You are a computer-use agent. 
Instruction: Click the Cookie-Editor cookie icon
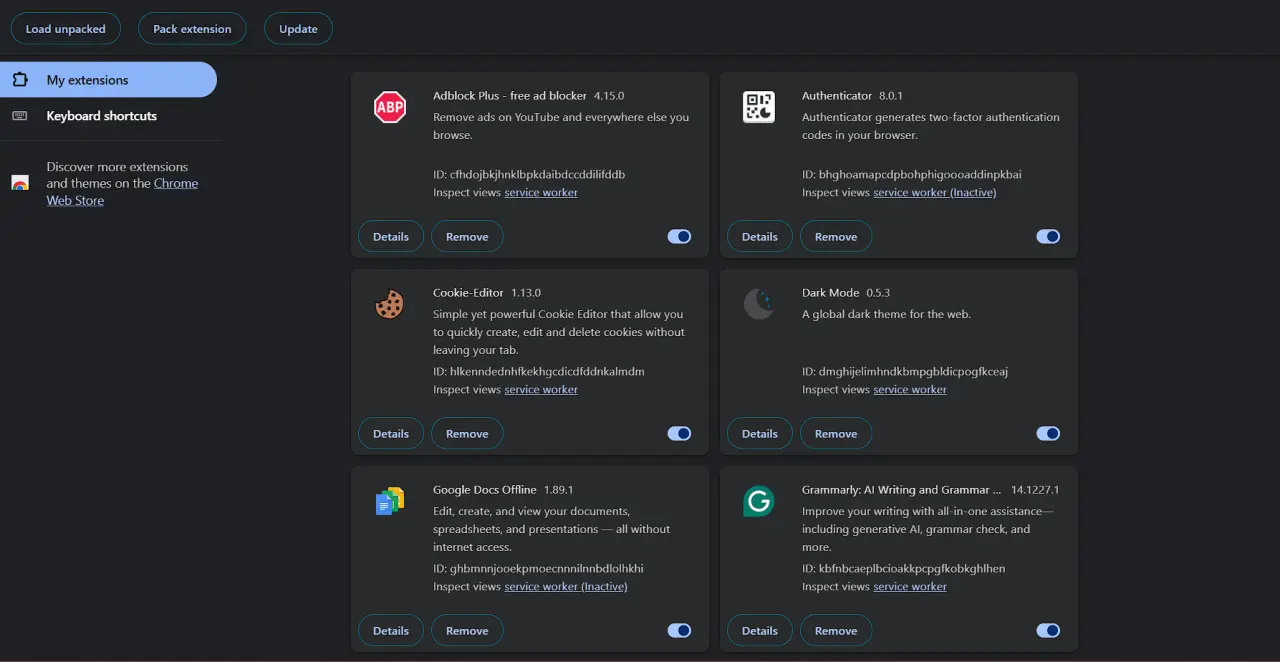[x=389, y=304]
